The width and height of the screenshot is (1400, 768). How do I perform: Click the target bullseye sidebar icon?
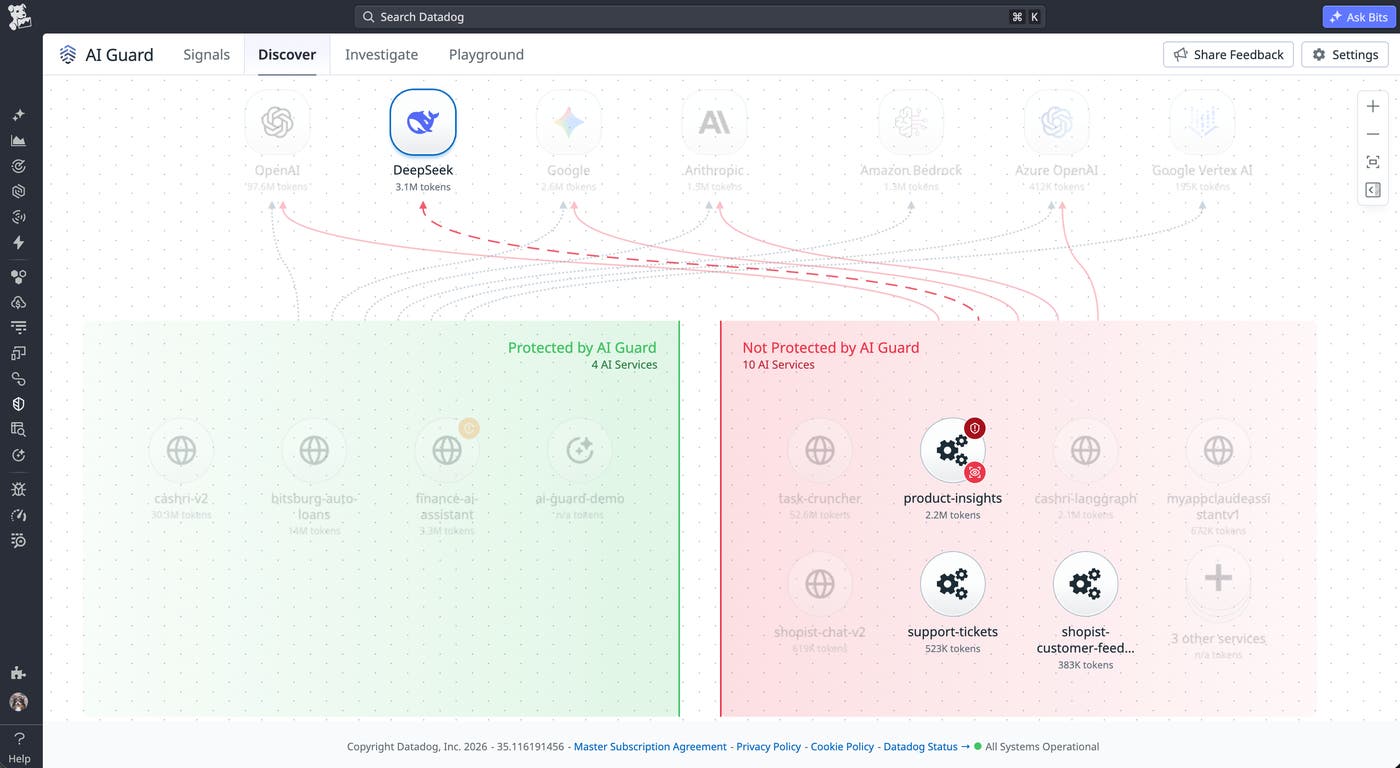point(18,166)
